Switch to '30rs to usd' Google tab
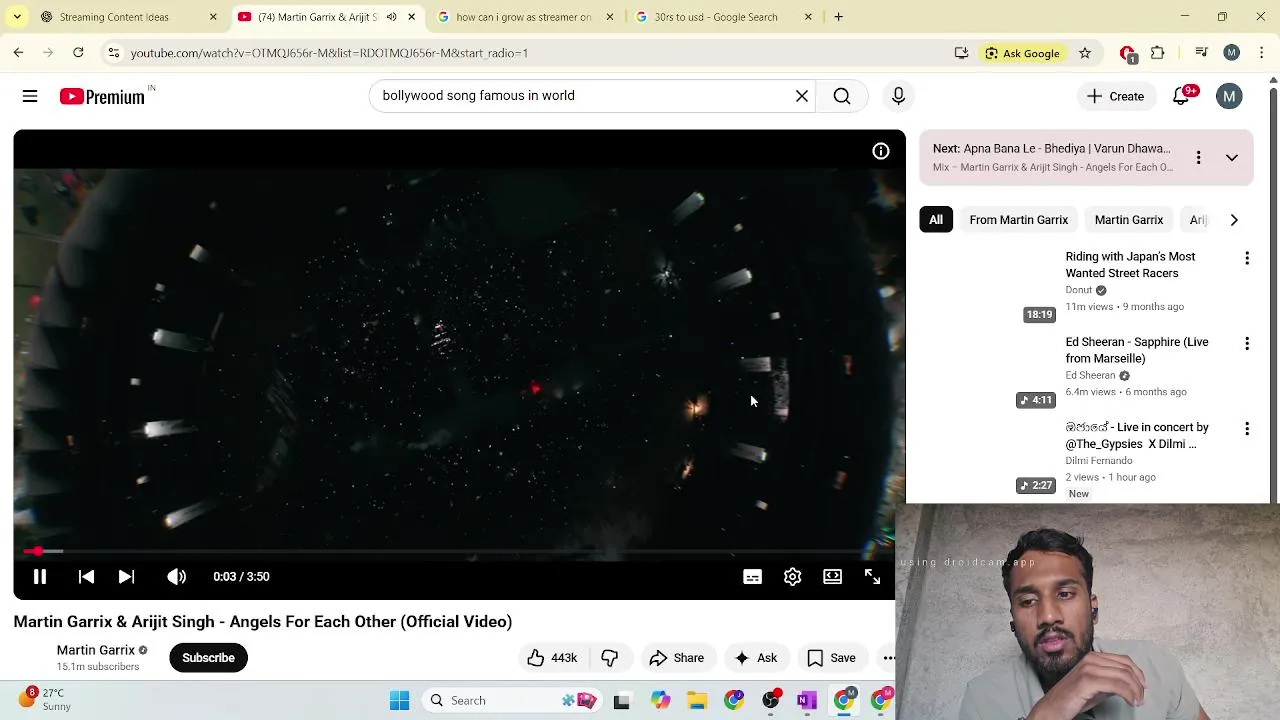 (715, 17)
